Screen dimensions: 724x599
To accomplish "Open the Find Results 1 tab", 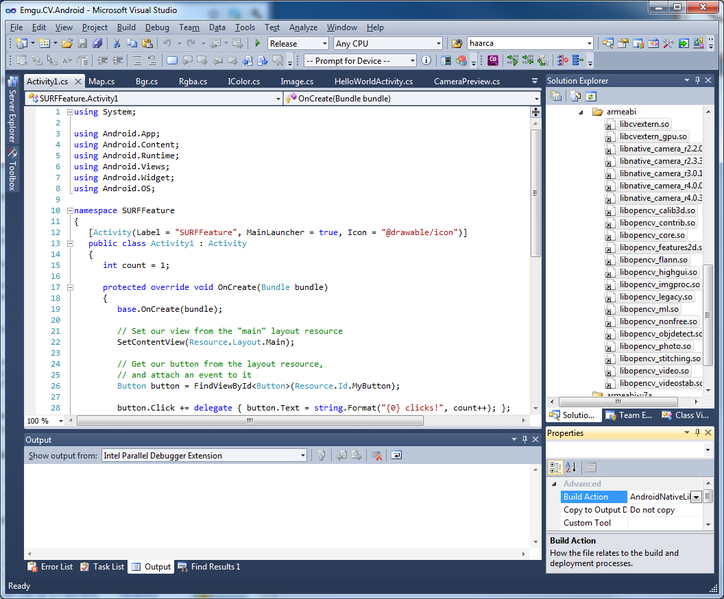I will pos(209,567).
